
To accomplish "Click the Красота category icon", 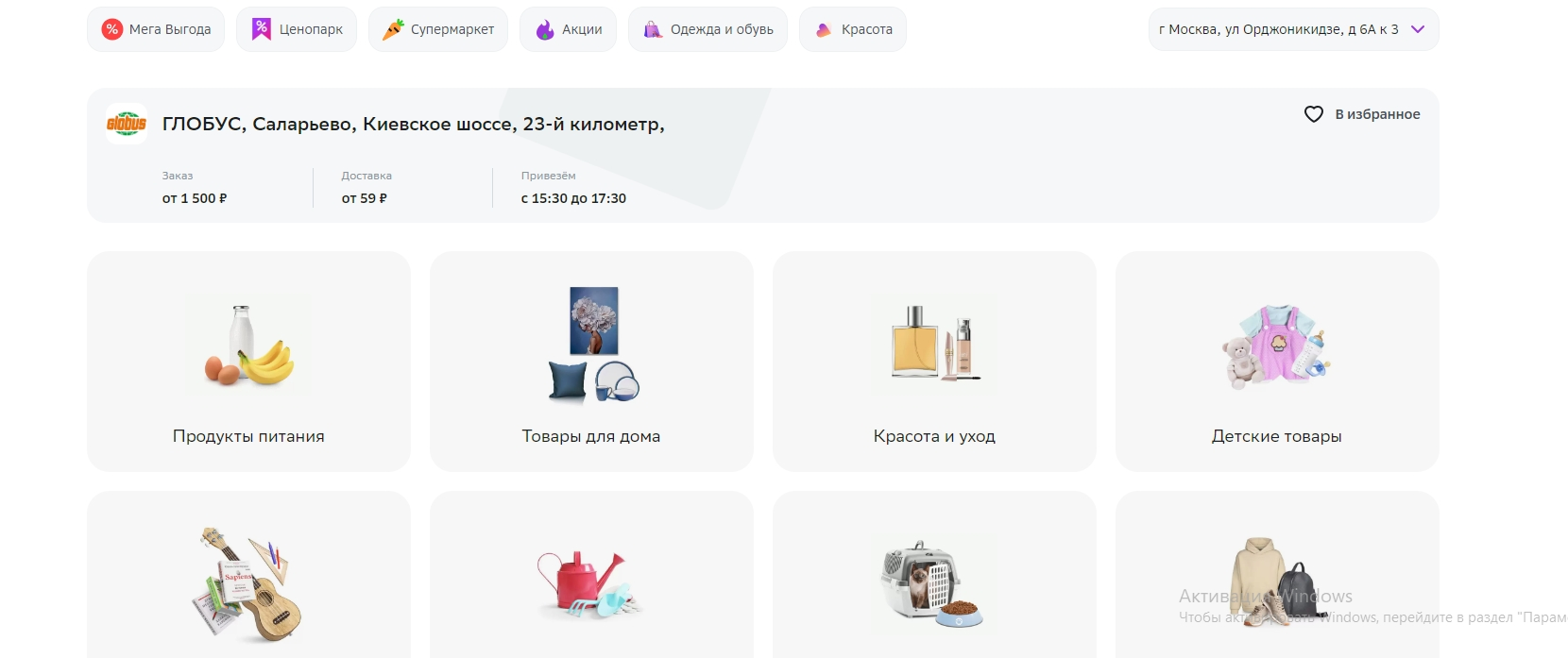I will coord(824,29).
